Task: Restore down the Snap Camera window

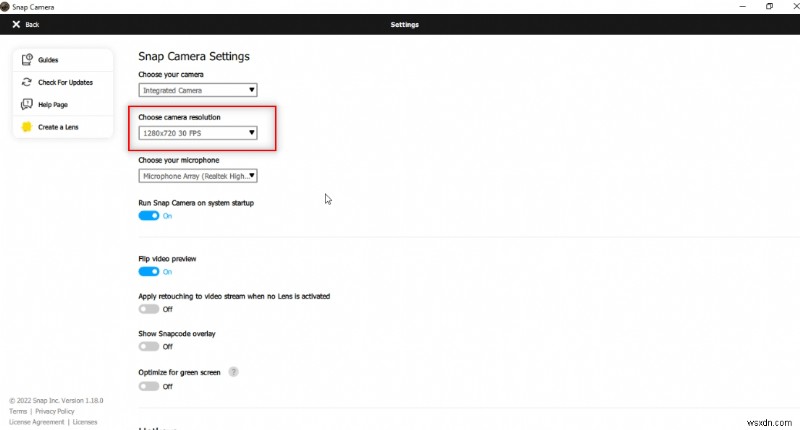Action: tap(769, 7)
